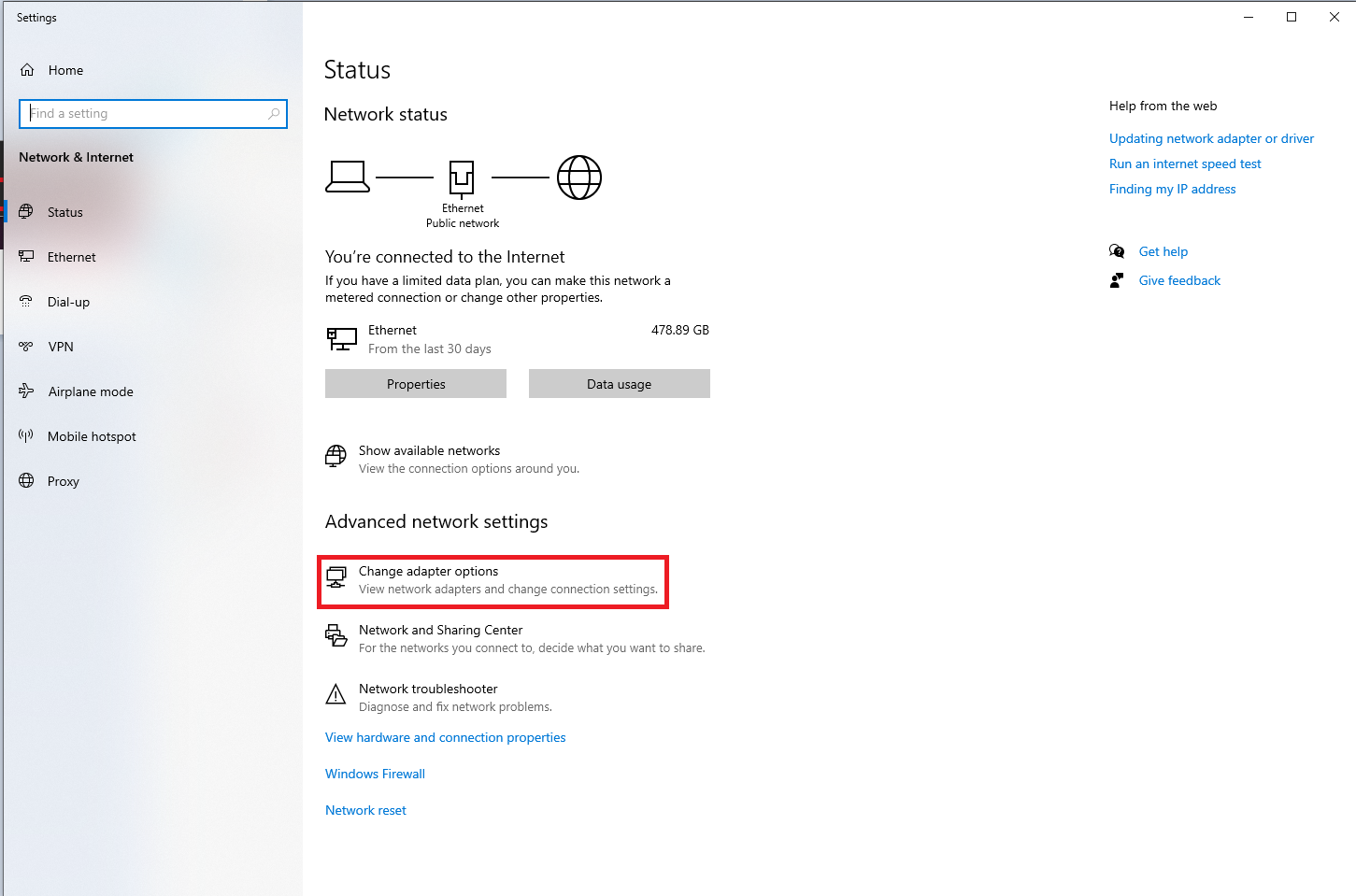Click the Home icon in sidebar

27,70
